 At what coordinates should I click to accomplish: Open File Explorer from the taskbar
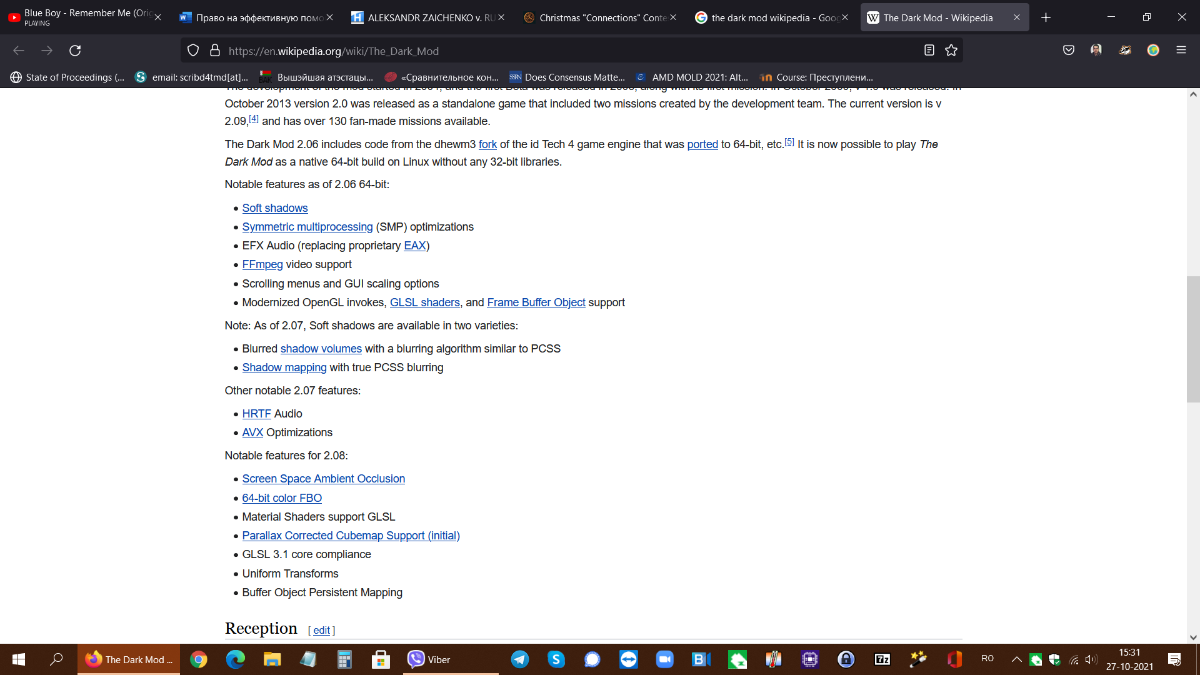tap(271, 659)
